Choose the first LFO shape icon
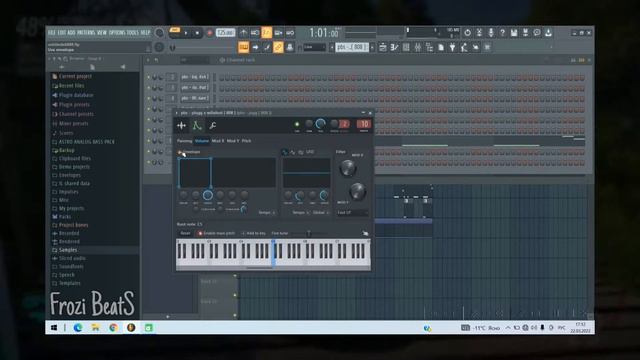The image size is (640, 360). coord(285,152)
